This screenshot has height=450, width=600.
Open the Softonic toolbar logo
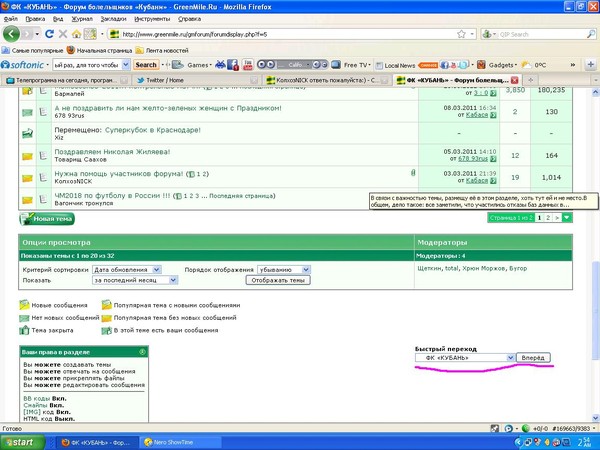[22, 65]
